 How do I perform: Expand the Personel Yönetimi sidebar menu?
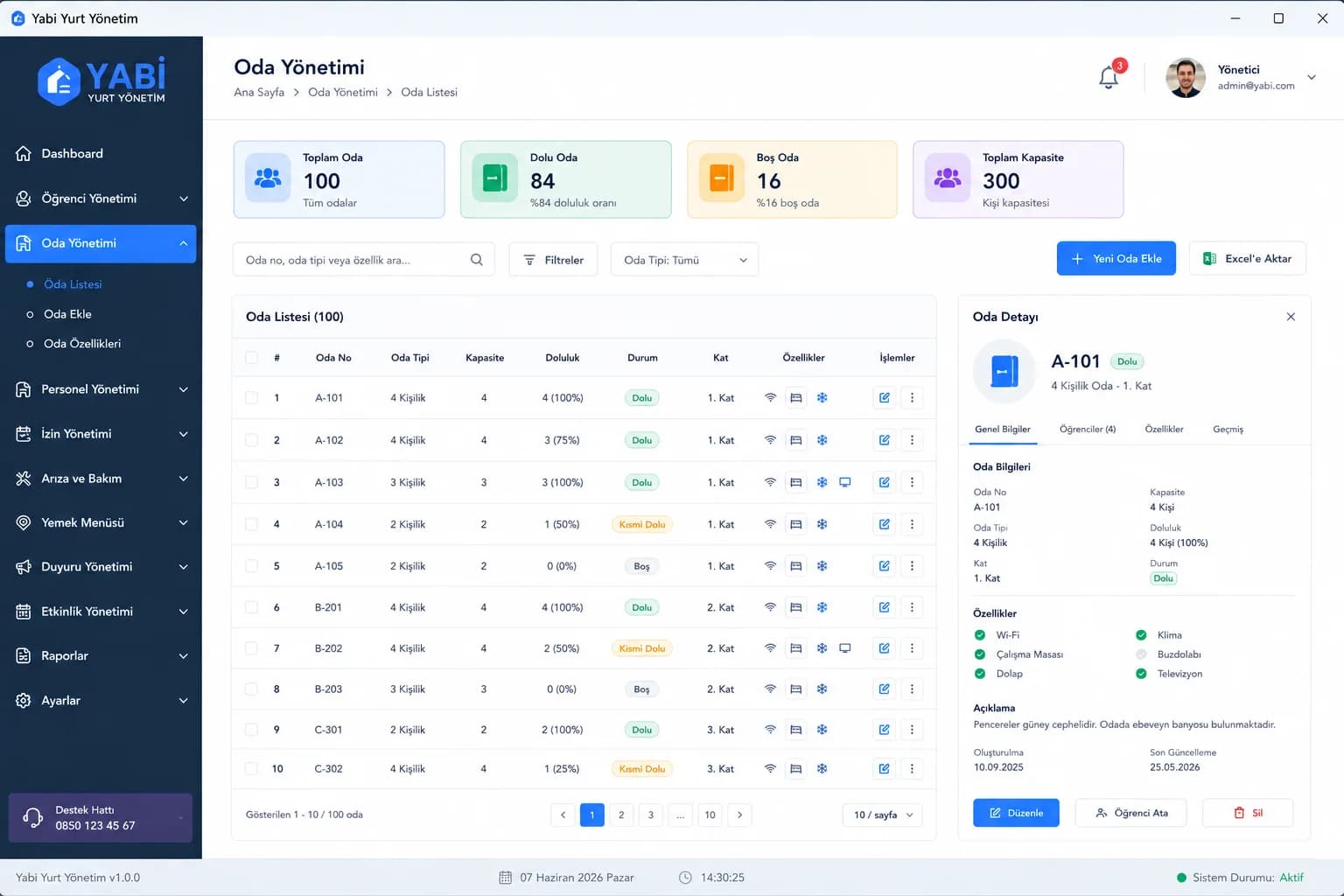(x=101, y=389)
